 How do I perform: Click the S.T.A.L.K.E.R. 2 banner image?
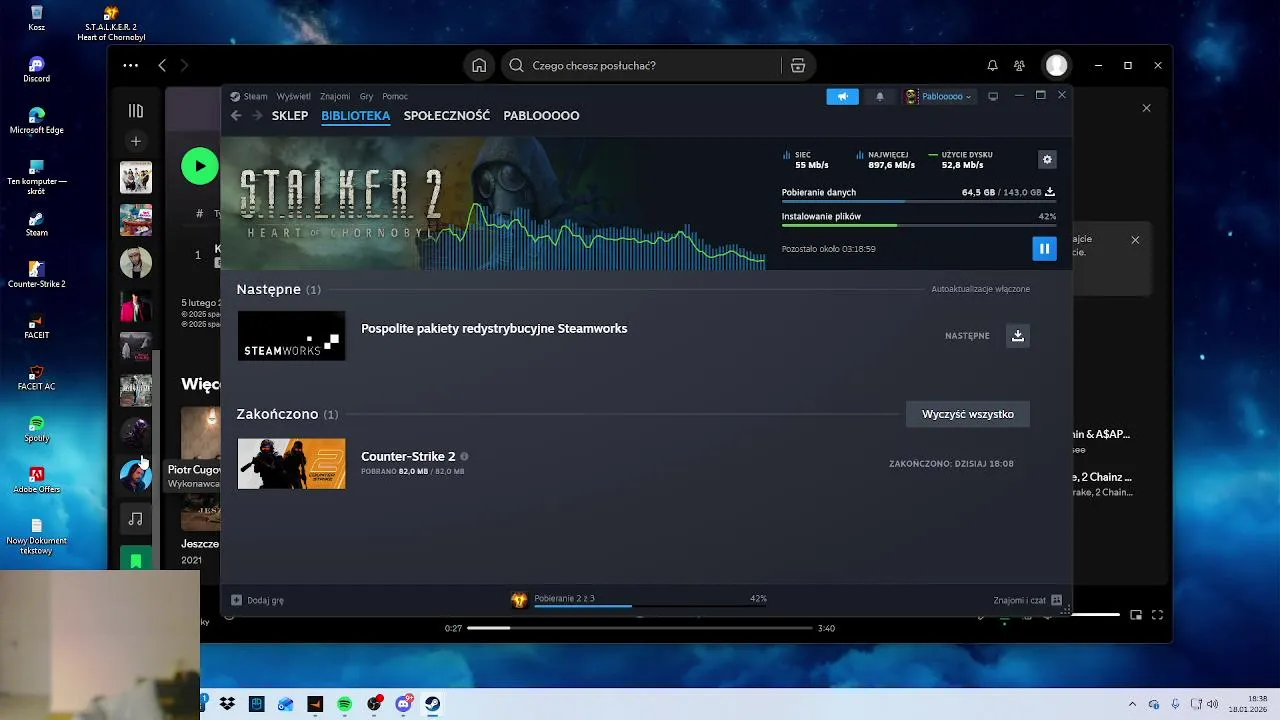coord(494,204)
